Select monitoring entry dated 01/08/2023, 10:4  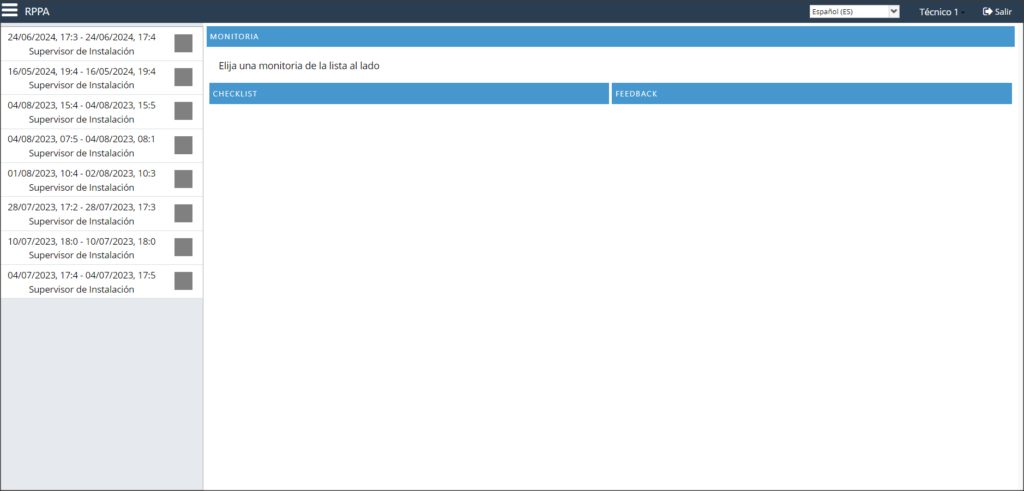(x=101, y=180)
